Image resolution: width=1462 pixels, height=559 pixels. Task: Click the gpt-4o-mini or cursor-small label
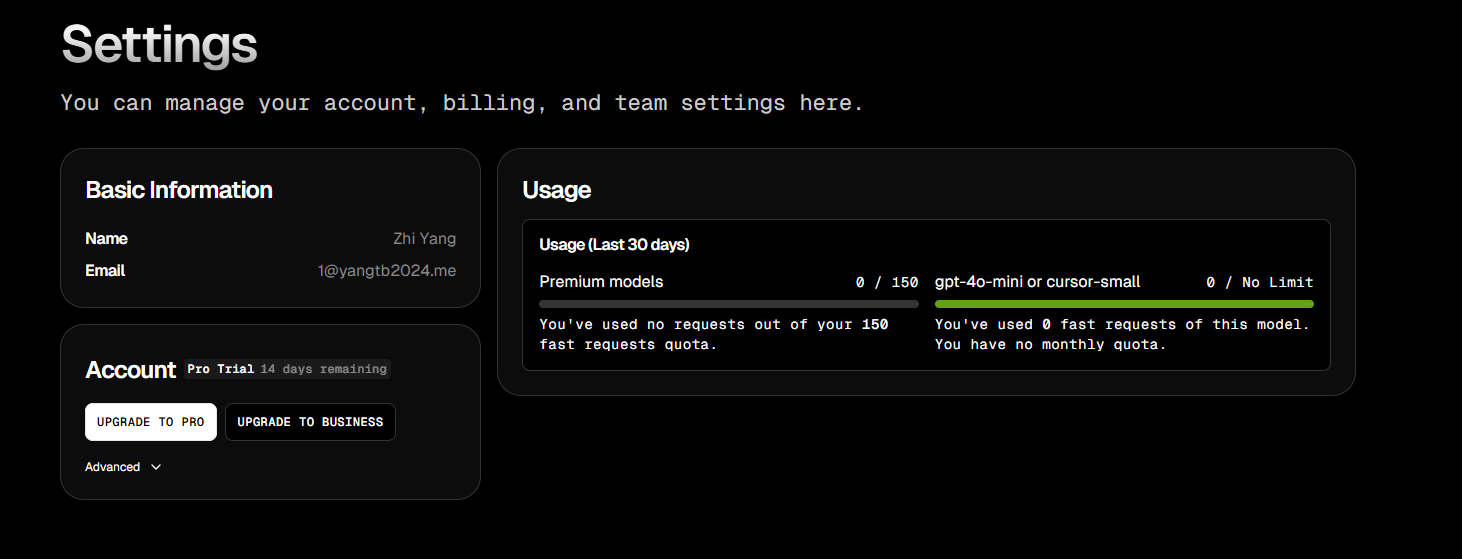[x=1037, y=282]
